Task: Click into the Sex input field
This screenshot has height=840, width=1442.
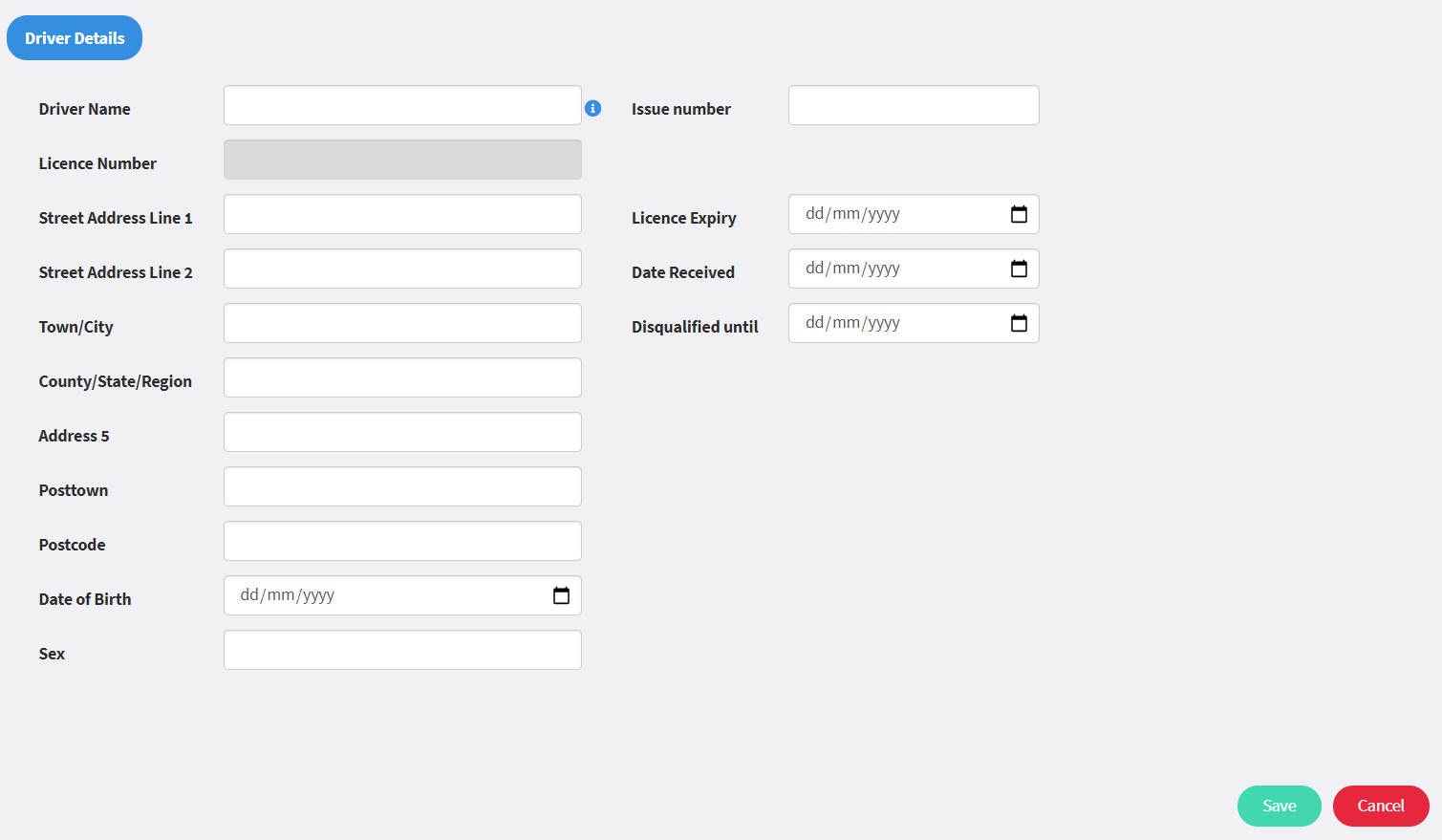Action: 402,650
